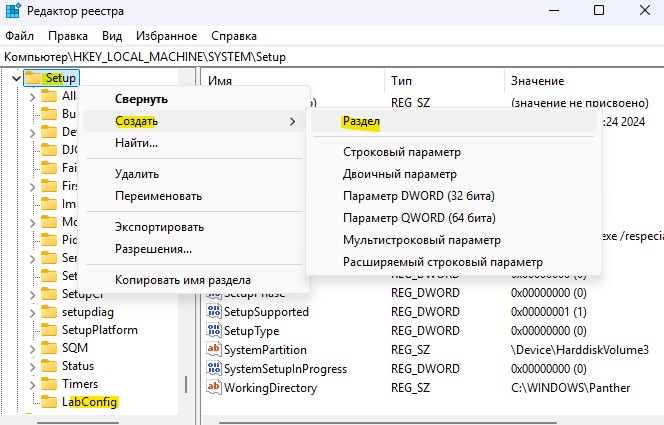Expand the Status key
Image resolution: width=664 pixels, height=425 pixels.
tap(32, 367)
